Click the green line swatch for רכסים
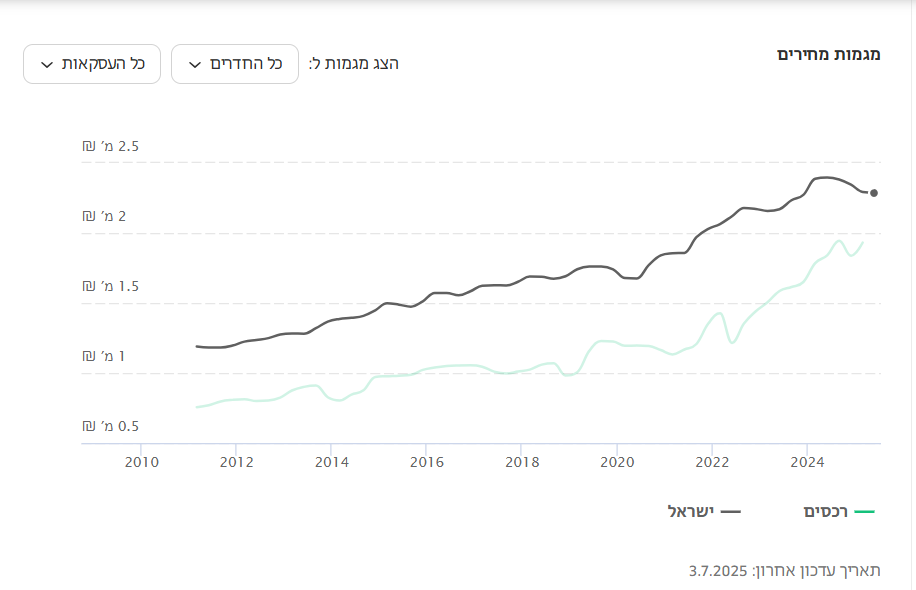Image resolution: width=916 pixels, height=590 pixels. pyautogui.click(x=865, y=512)
